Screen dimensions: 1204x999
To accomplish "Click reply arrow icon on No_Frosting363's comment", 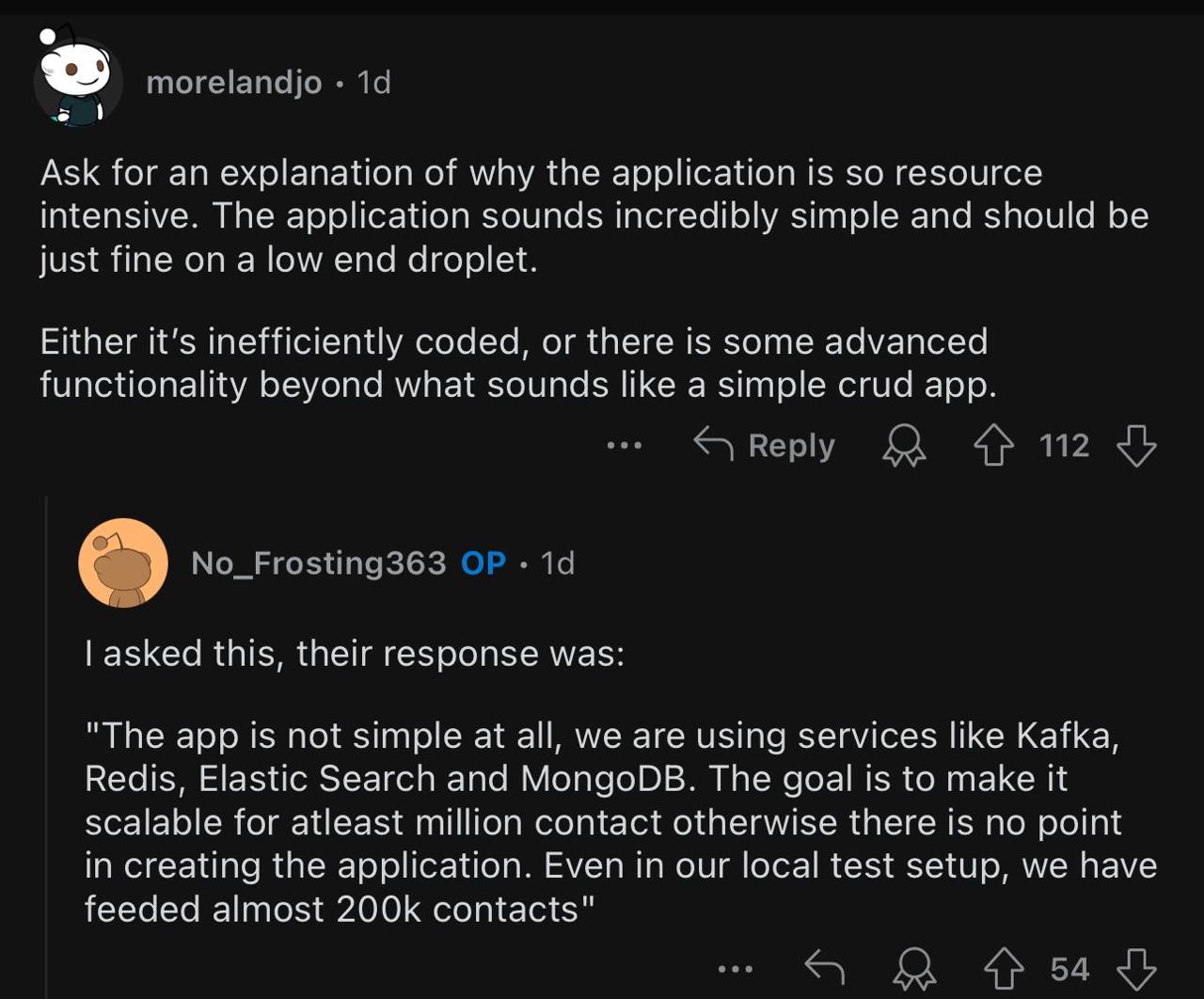I will pos(825,967).
